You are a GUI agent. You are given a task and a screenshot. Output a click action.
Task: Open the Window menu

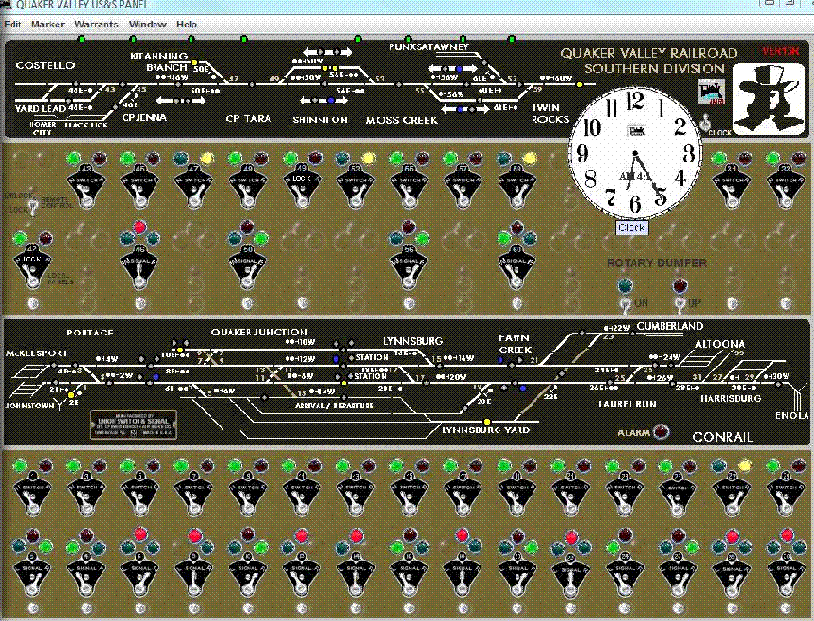[147, 24]
